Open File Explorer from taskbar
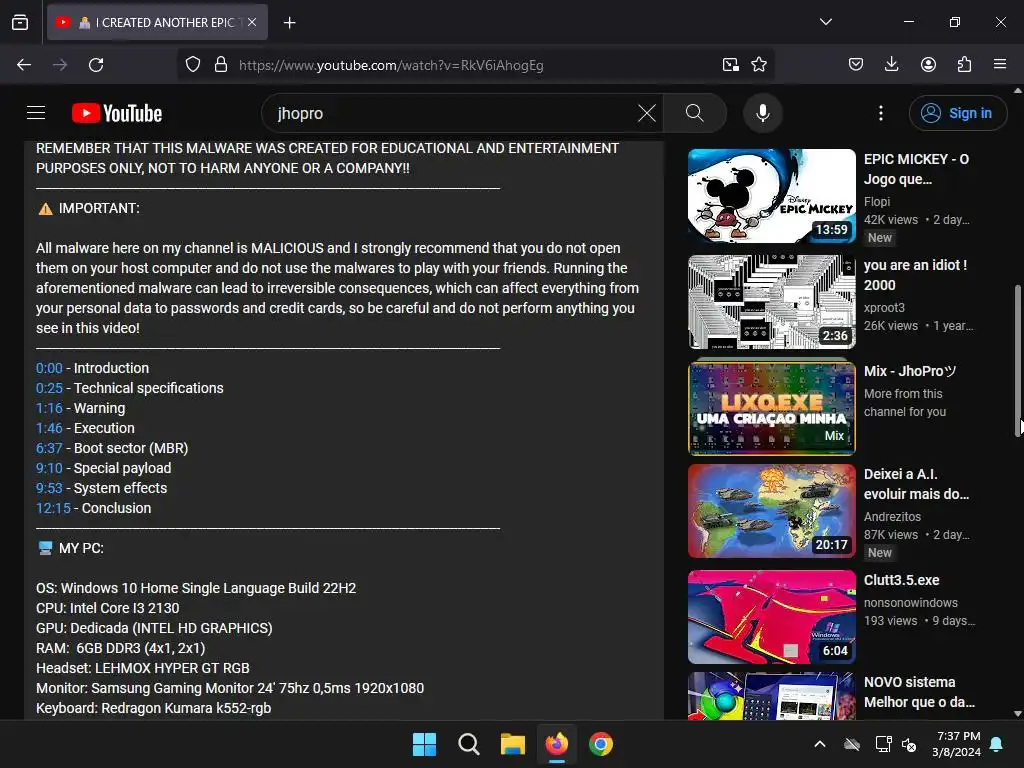The height and width of the screenshot is (768, 1024). point(513,744)
